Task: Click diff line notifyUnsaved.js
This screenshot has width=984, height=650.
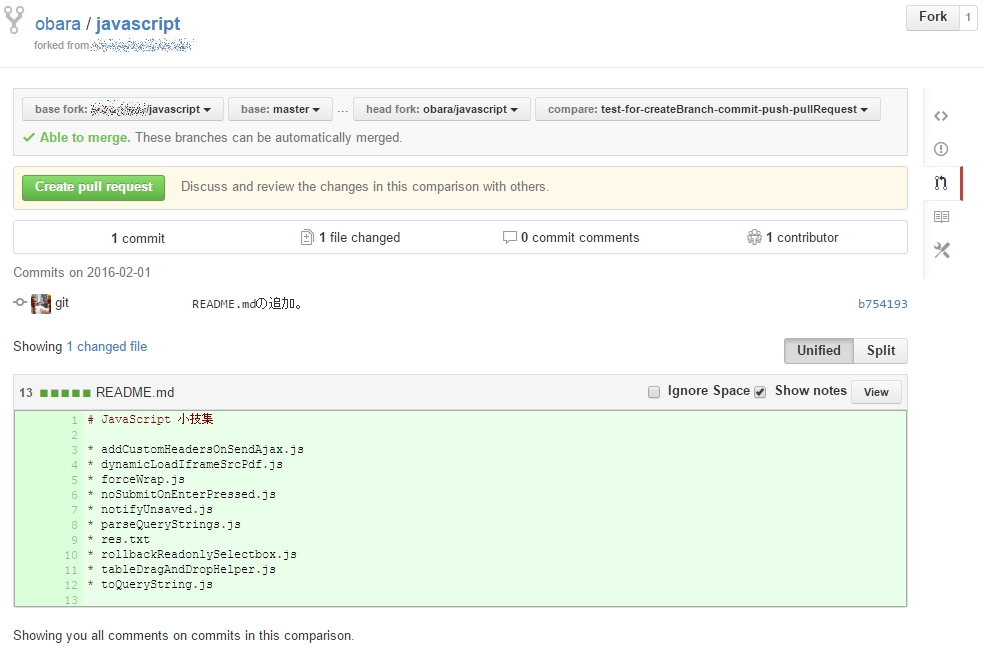Action: (157, 509)
